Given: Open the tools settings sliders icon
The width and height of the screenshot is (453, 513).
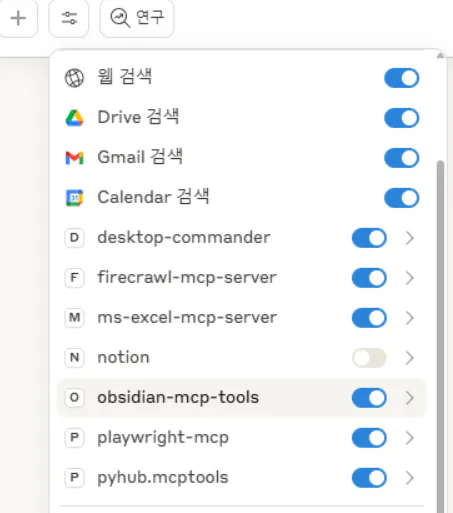Looking at the screenshot, I should [x=69, y=18].
